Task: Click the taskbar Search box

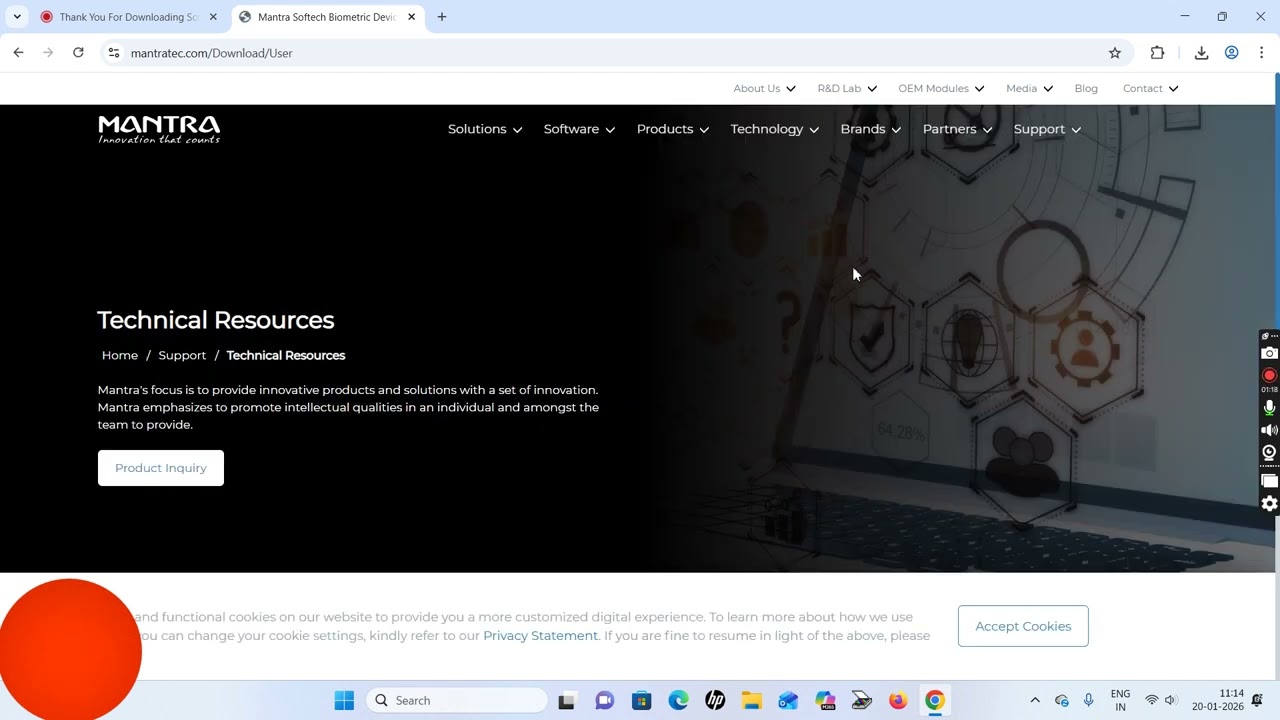Action: (456, 700)
